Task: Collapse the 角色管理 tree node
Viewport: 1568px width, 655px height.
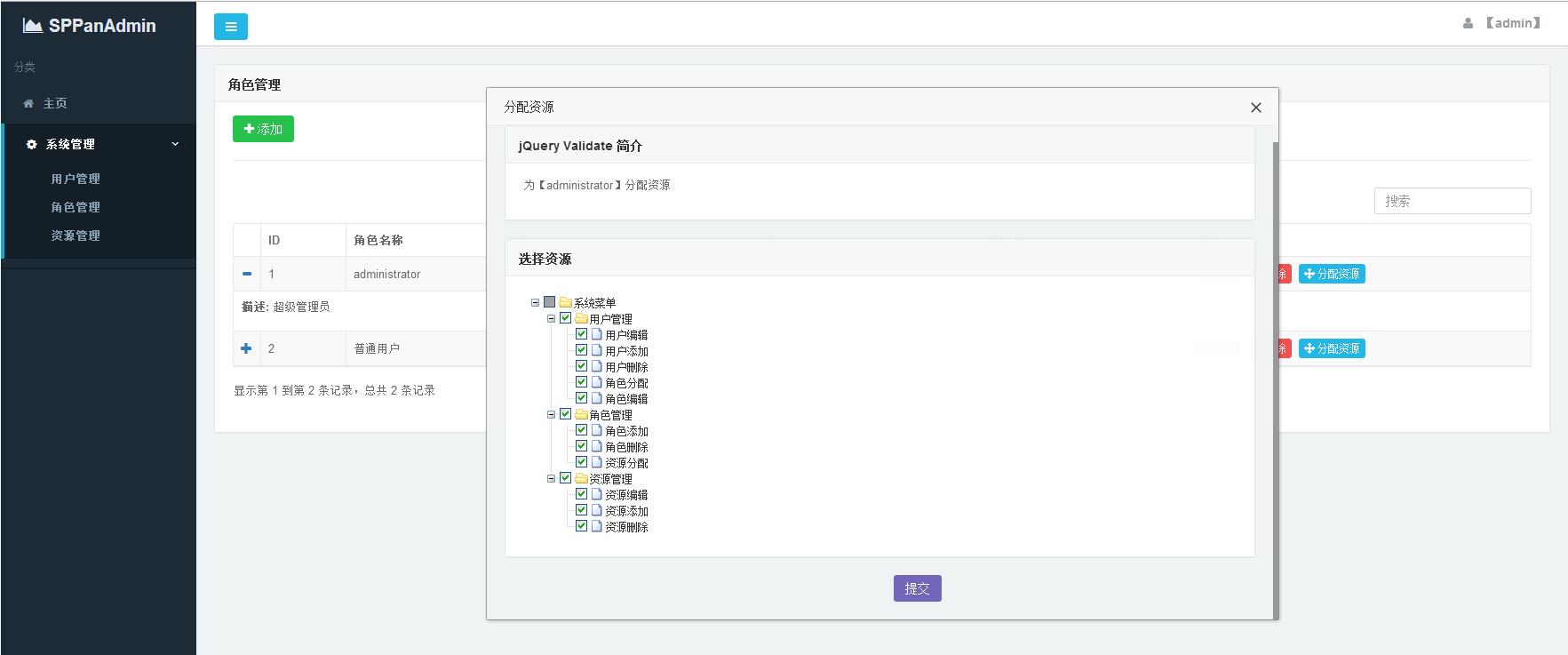Action: click(551, 414)
